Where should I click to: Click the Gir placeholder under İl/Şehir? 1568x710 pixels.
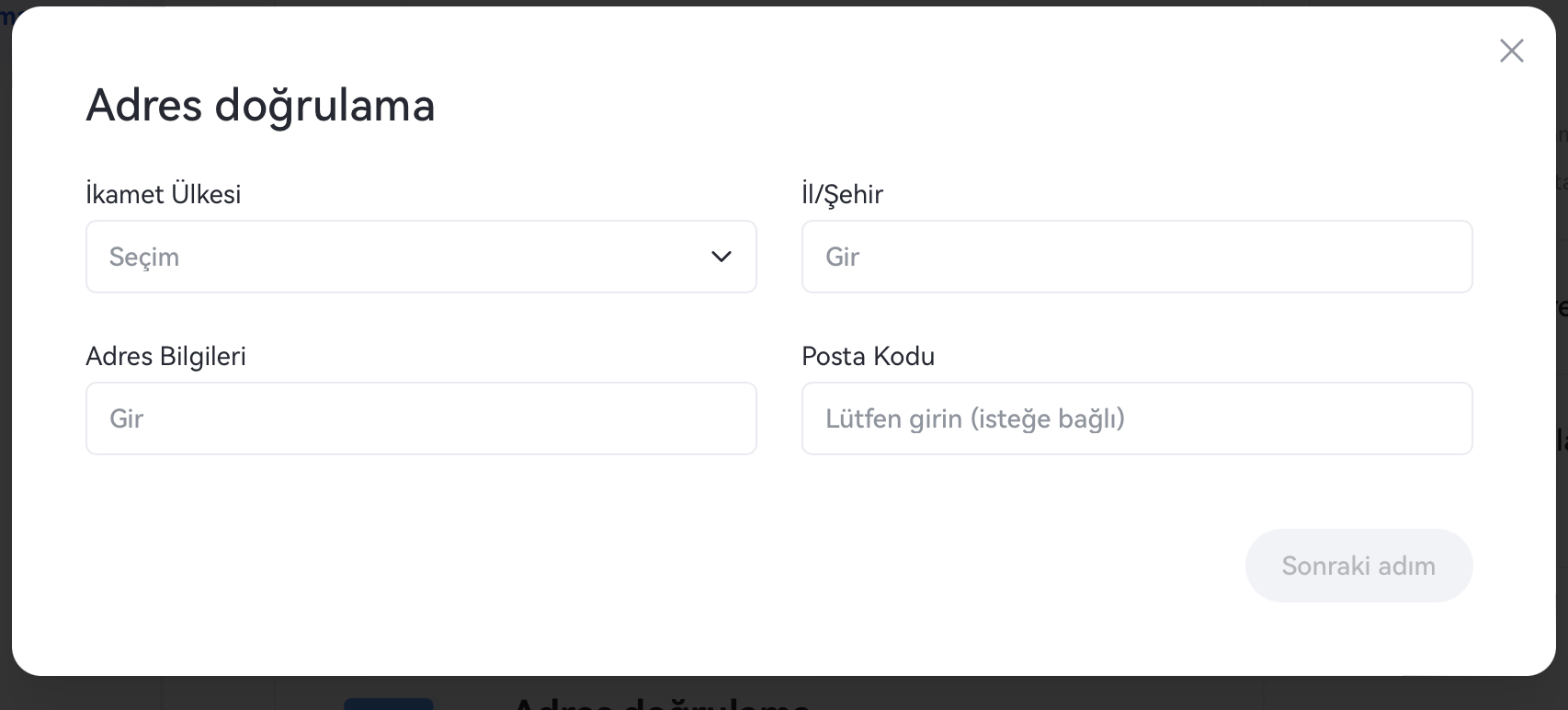coord(842,257)
